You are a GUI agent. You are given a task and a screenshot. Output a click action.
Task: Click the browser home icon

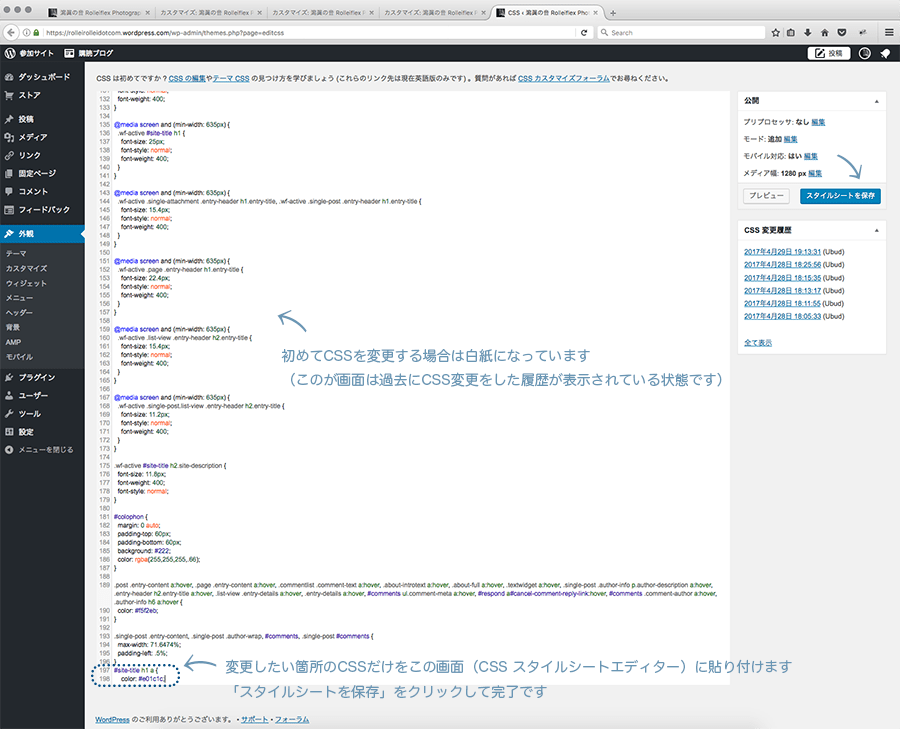coord(823,32)
